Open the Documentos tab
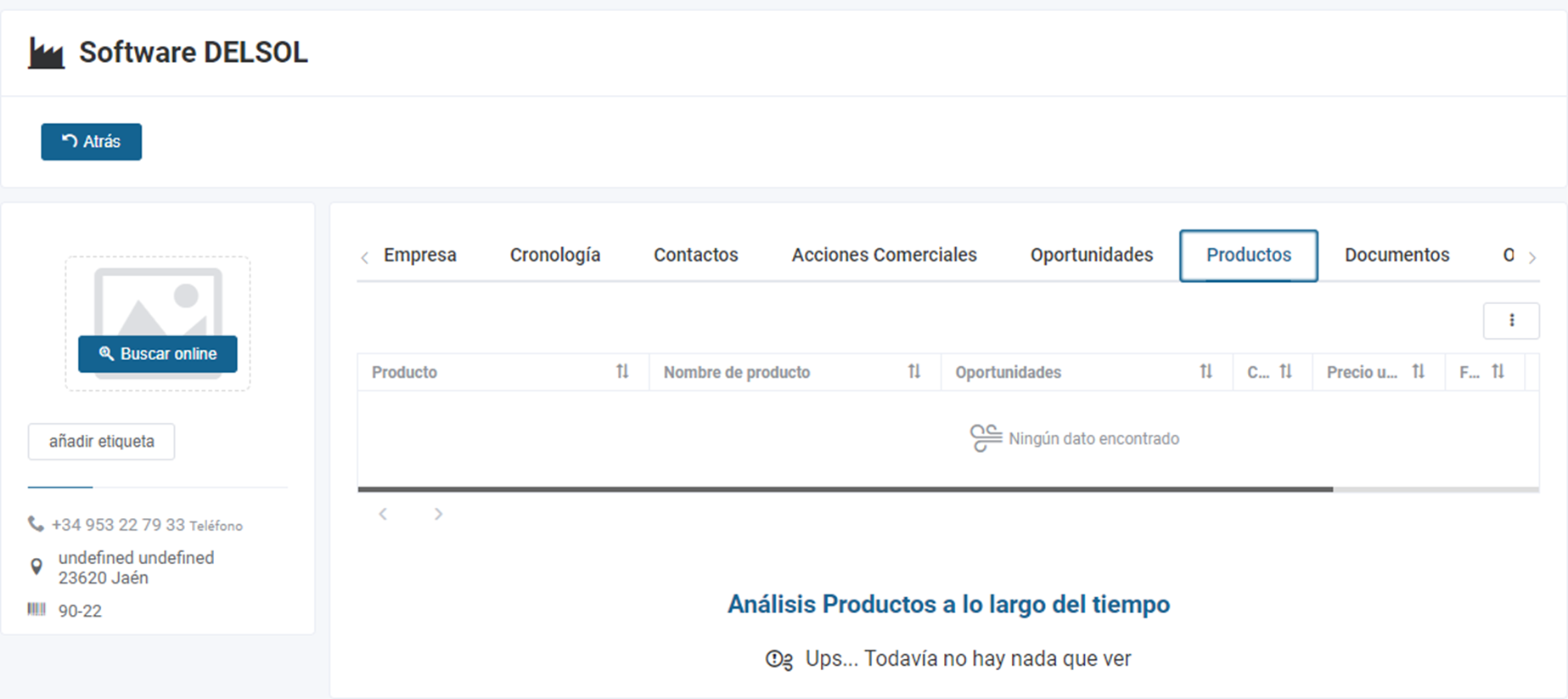The image size is (1568, 699). tap(1397, 255)
